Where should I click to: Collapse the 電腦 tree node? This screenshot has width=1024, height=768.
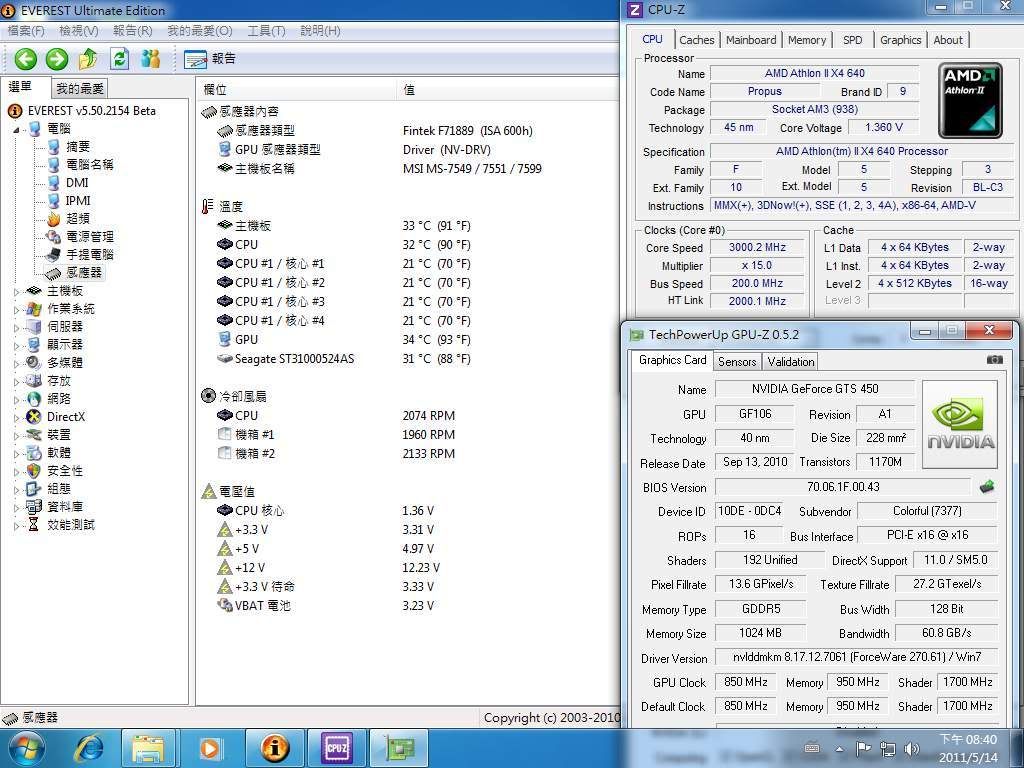(16, 129)
